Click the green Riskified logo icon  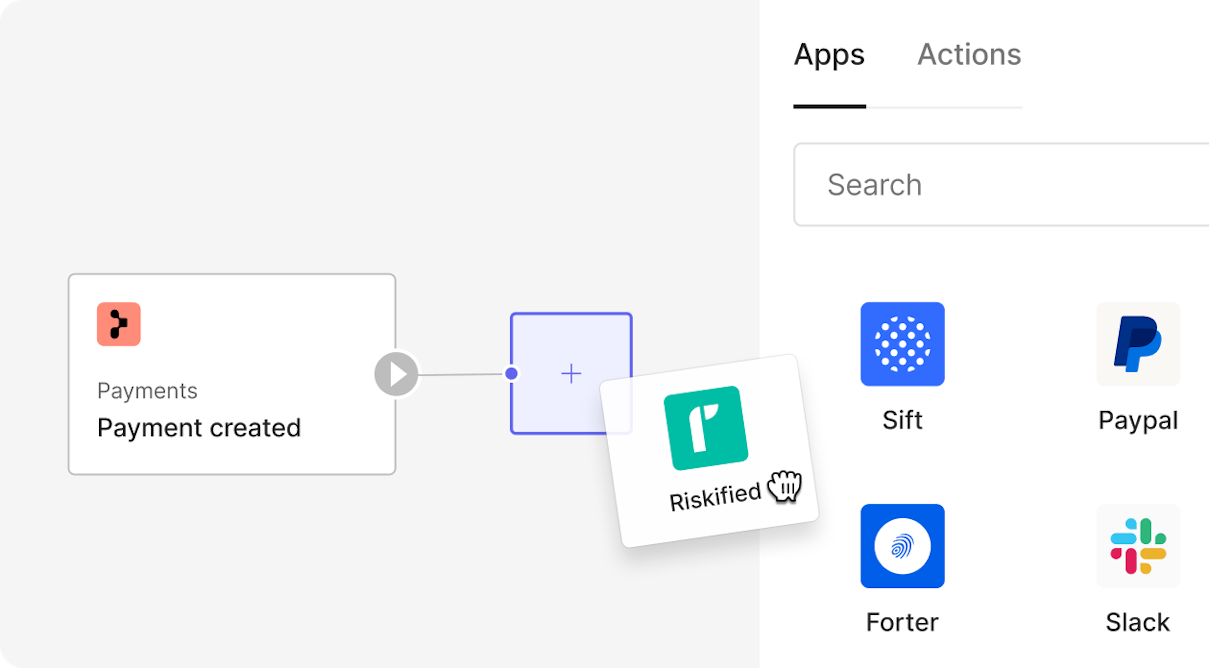click(706, 428)
